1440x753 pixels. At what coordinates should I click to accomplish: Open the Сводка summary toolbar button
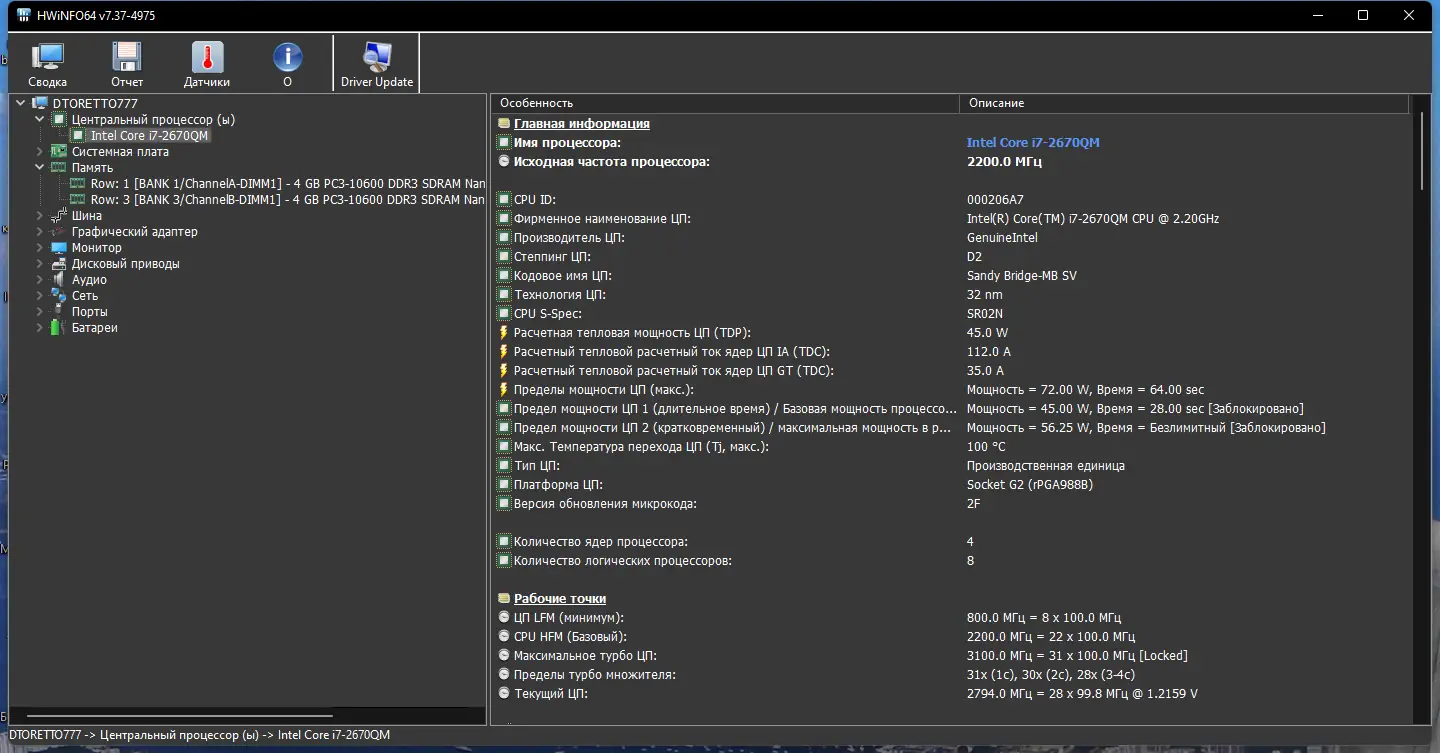pos(47,65)
